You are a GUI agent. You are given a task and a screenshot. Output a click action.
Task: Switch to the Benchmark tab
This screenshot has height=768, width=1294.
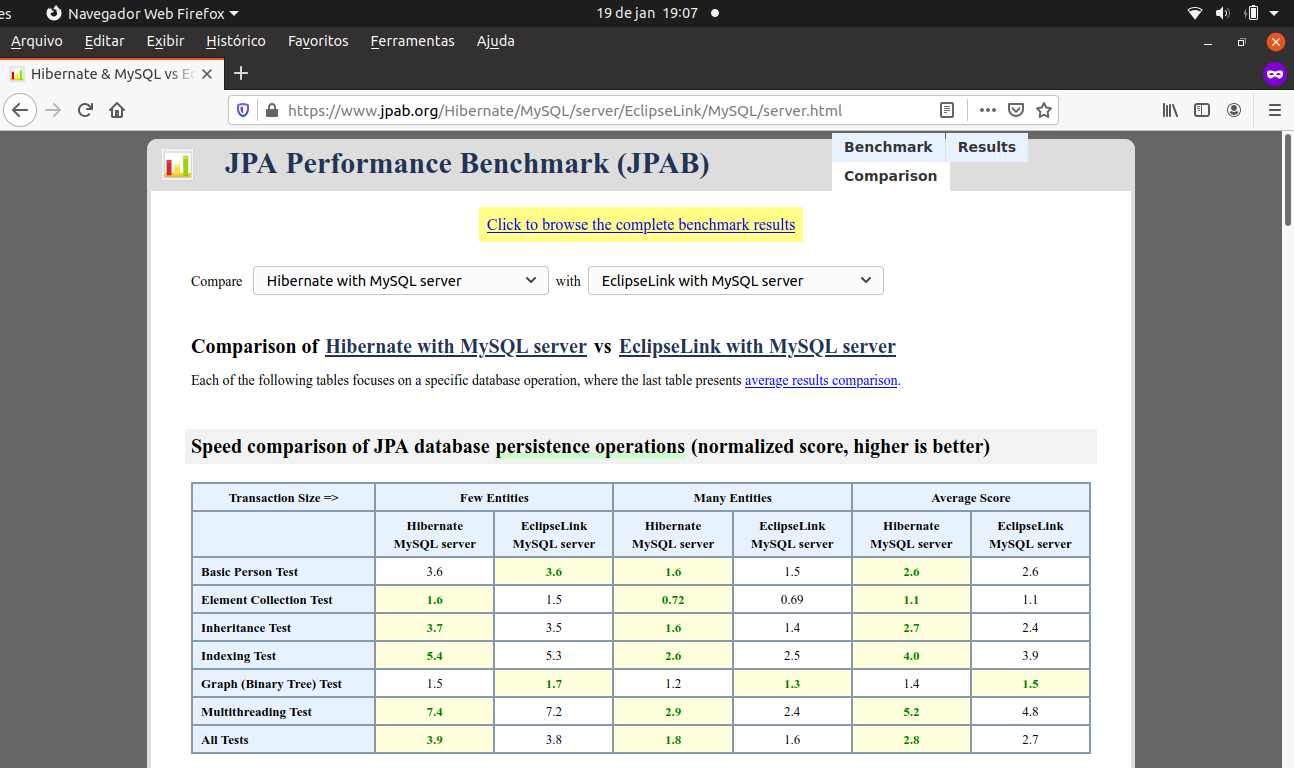(888, 147)
